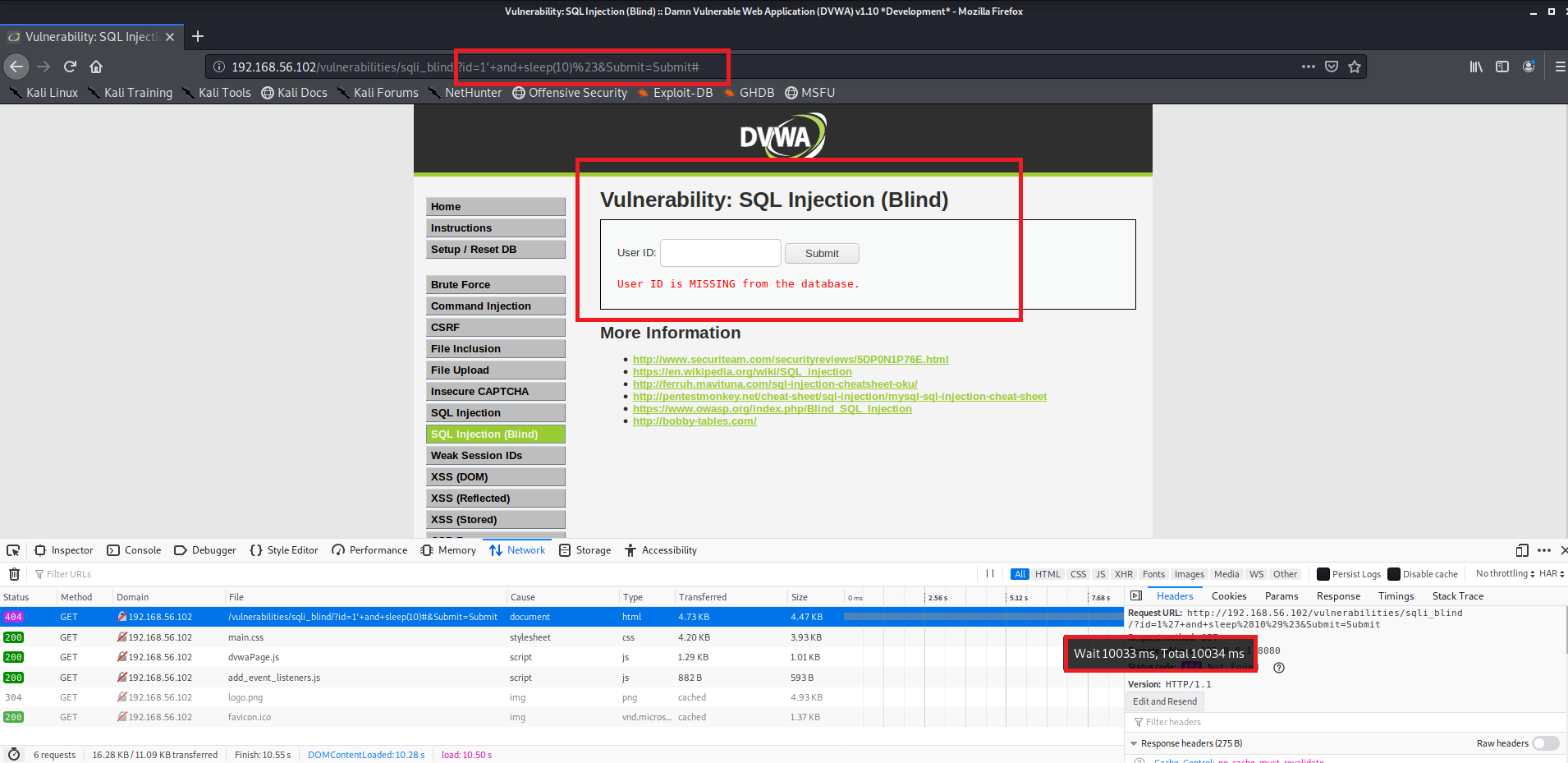
Task: Filter requests by HTML type
Action: (1048, 574)
